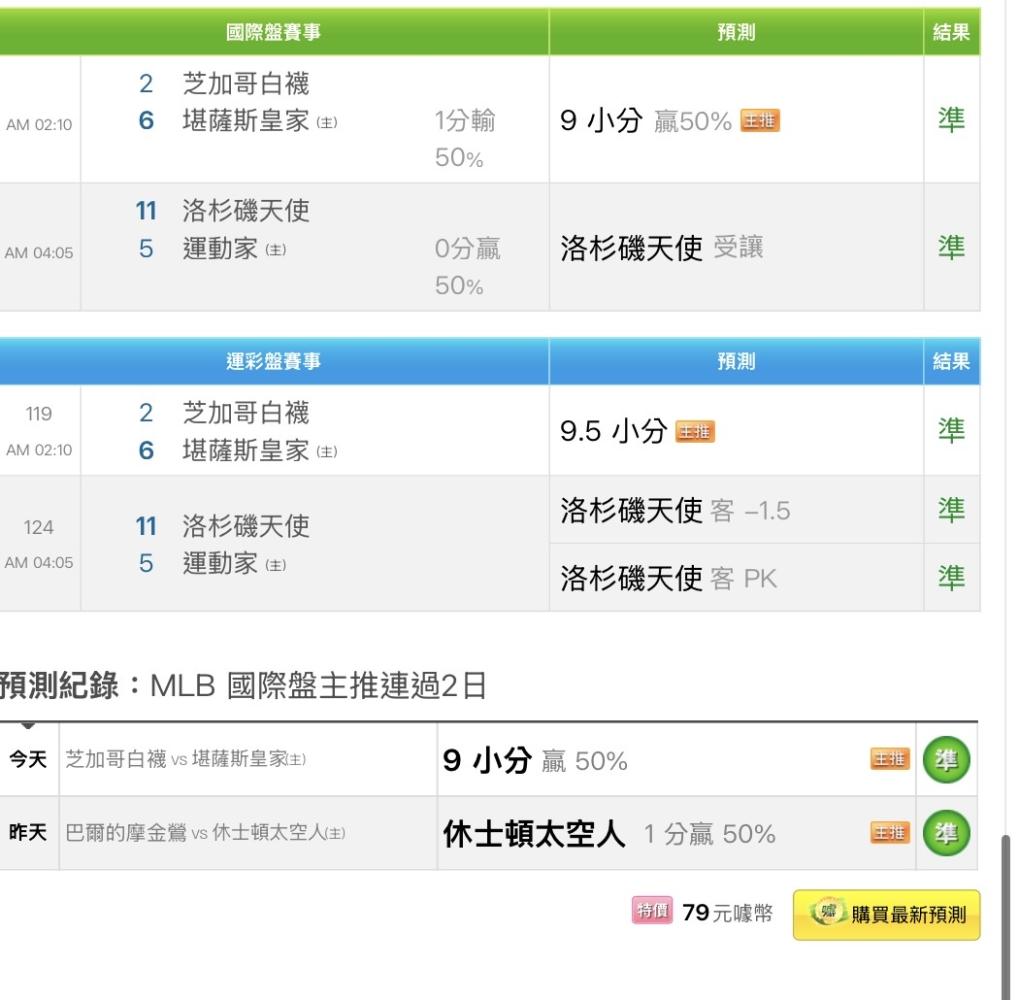1019x1000 pixels.
Task: Click the 主推 badge in 昨天 record row
Action: (x=890, y=832)
